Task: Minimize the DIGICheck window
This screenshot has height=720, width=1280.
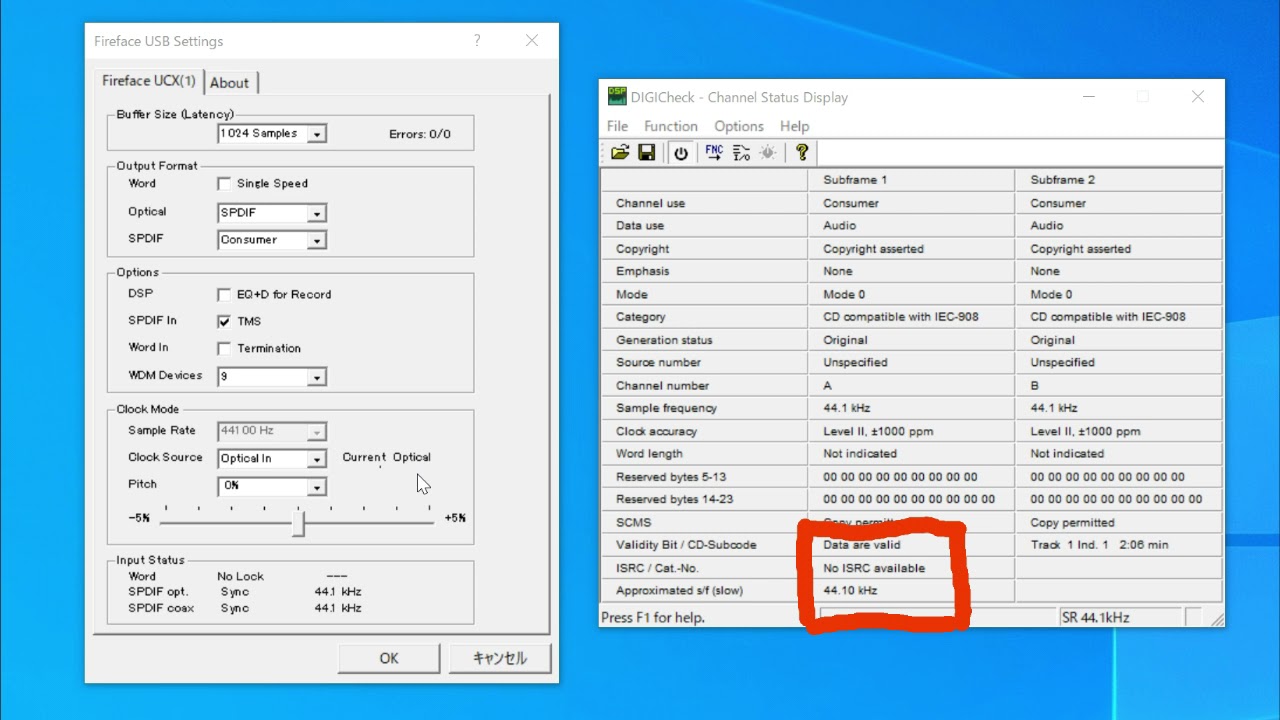Action: point(1088,97)
